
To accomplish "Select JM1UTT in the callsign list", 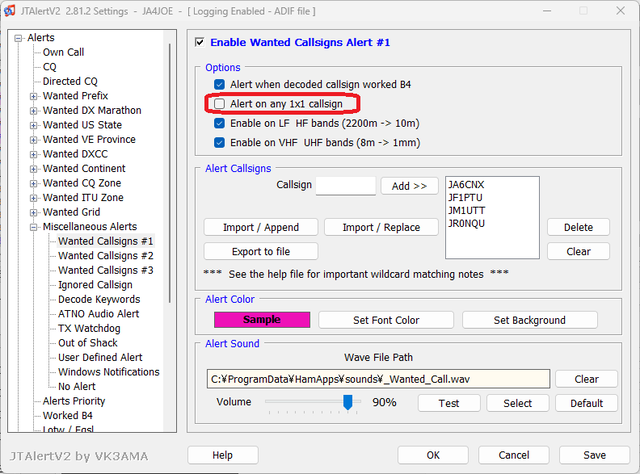I will pos(467,211).
